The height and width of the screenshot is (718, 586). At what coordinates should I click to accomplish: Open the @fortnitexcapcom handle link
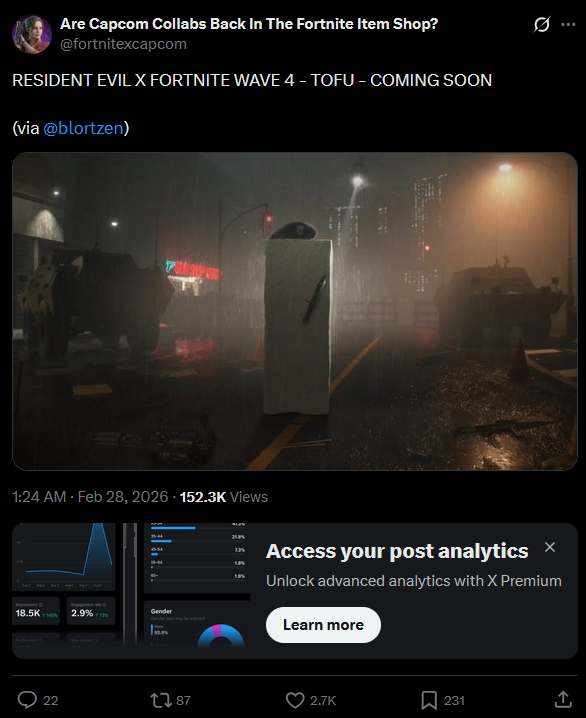point(123,44)
